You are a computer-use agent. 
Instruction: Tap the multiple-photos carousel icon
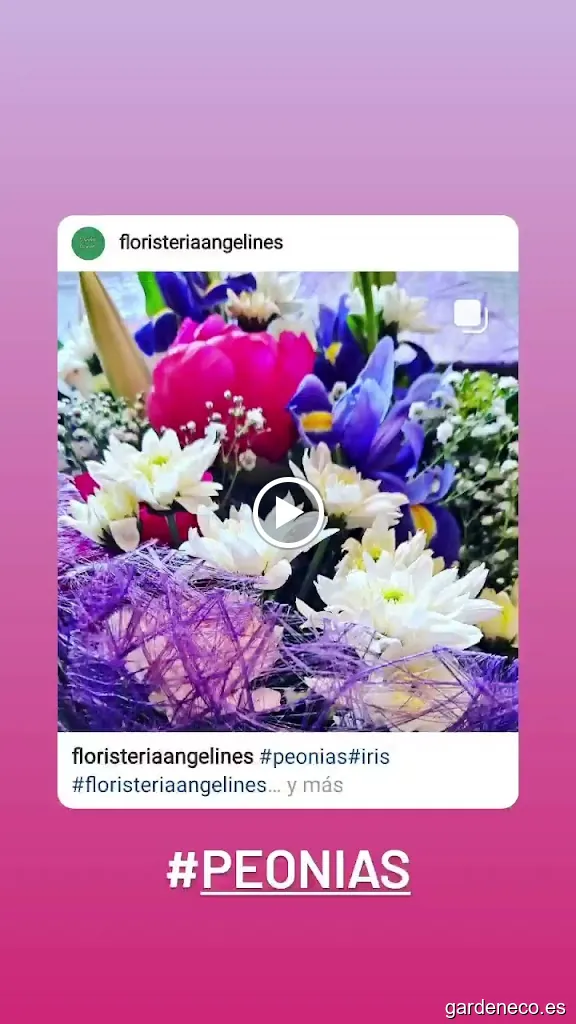tap(470, 316)
